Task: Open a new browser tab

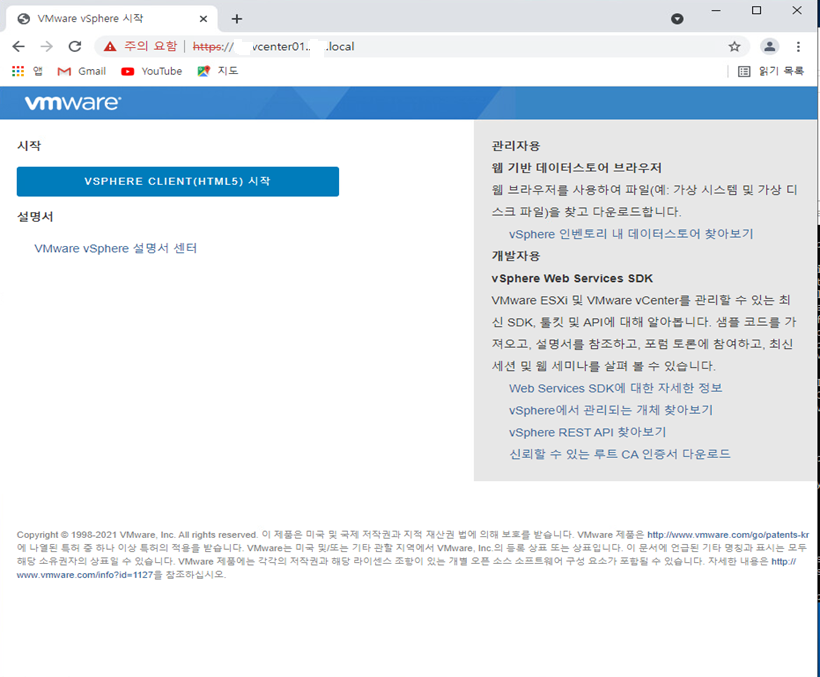Action: 237,19
